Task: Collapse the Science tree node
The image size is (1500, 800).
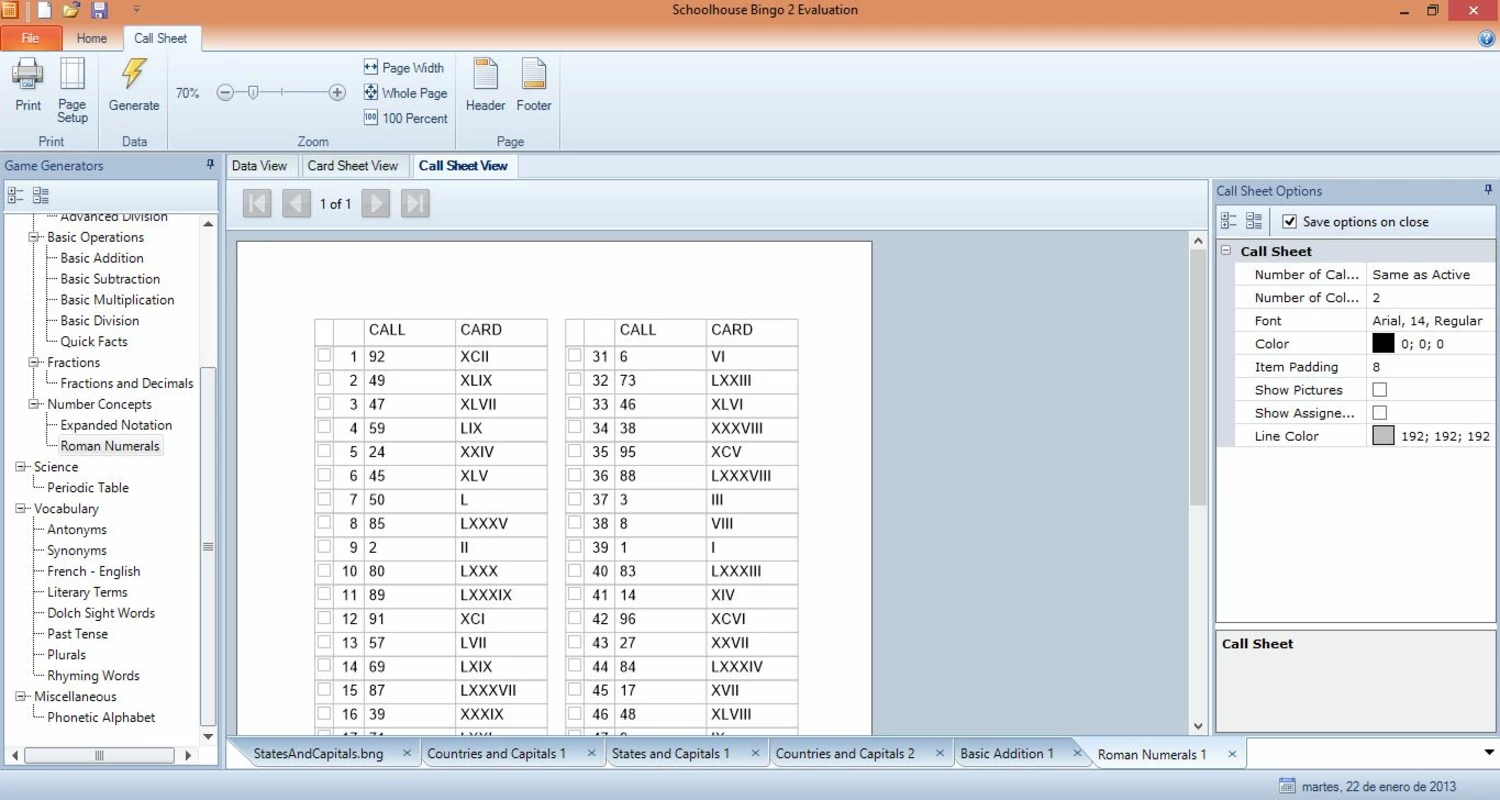Action: pyautogui.click(x=21, y=466)
